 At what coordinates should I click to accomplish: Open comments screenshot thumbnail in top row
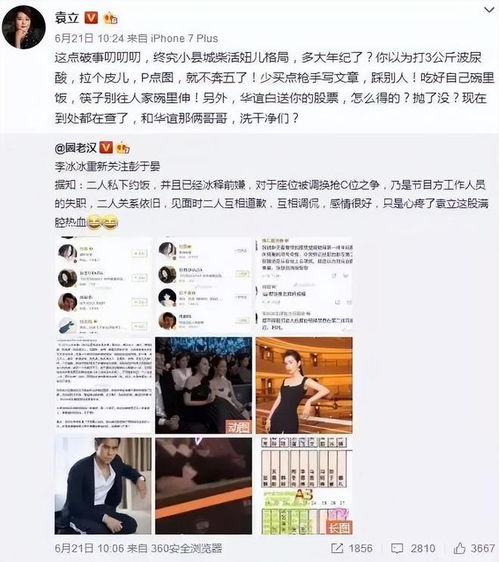pos(304,285)
